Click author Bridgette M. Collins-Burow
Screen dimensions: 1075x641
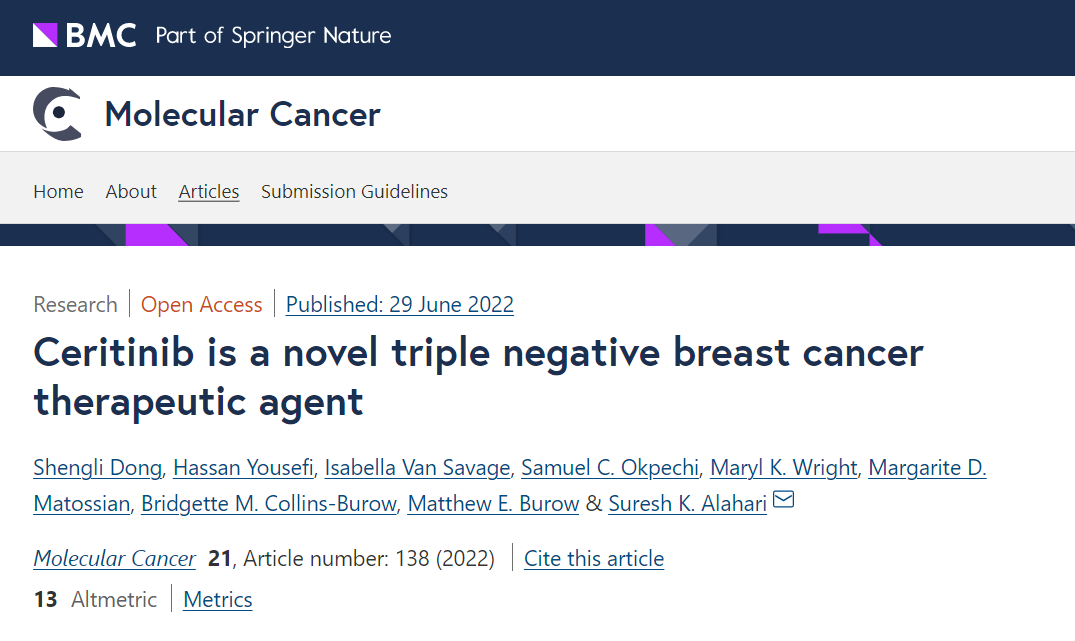click(x=268, y=503)
